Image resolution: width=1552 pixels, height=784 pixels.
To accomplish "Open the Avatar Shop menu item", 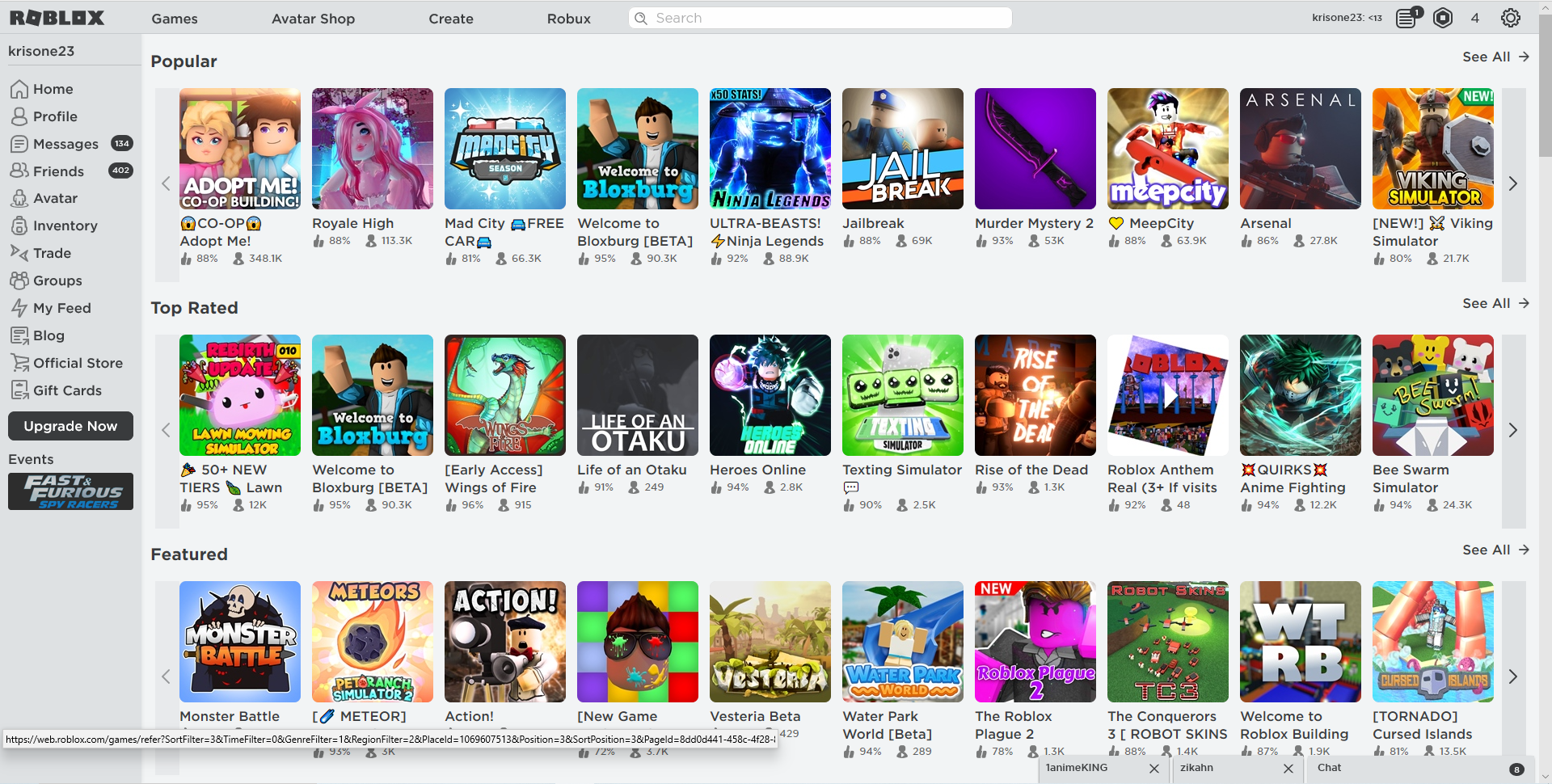I will [x=313, y=19].
